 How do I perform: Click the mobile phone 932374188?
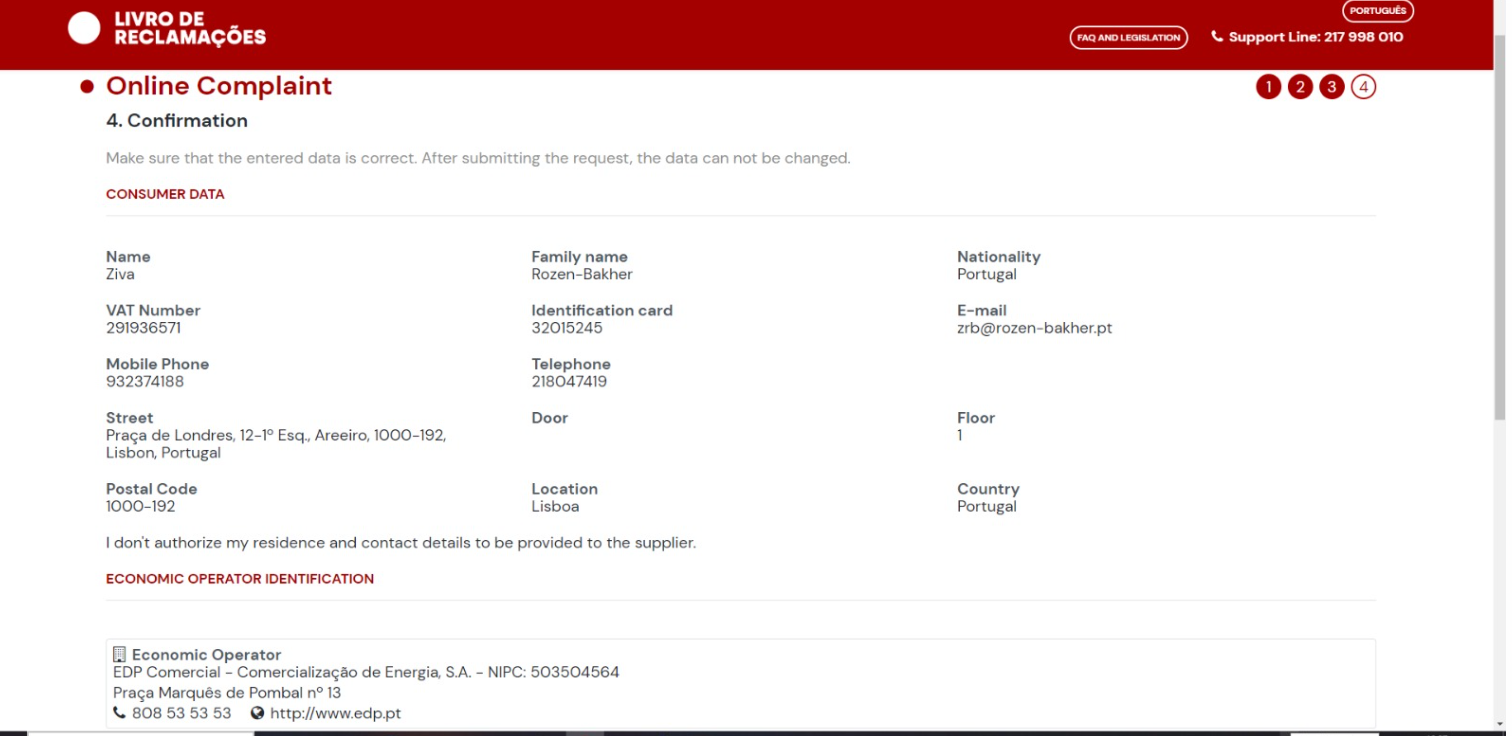point(145,382)
